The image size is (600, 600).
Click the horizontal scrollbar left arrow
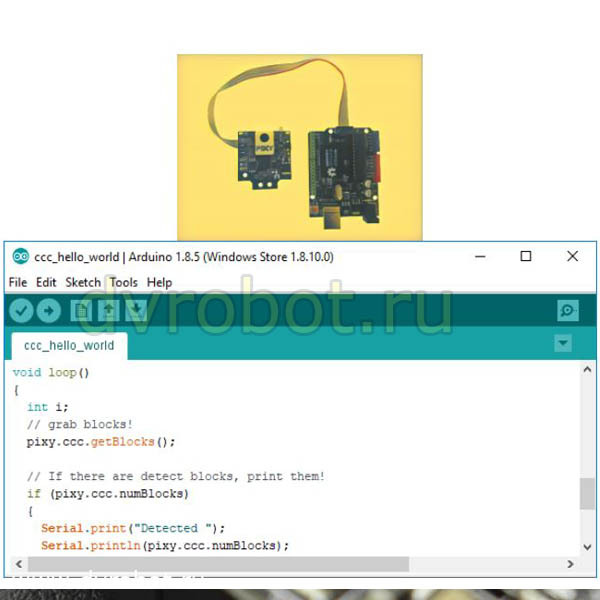click(19, 564)
